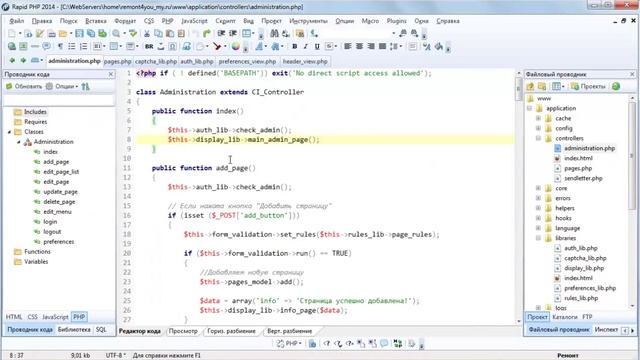
Task: Click the special character Omega icon
Action: coord(173,47)
